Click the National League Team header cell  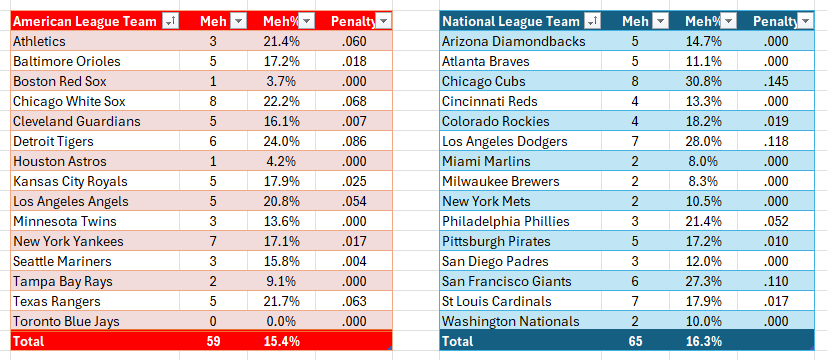click(x=521, y=21)
